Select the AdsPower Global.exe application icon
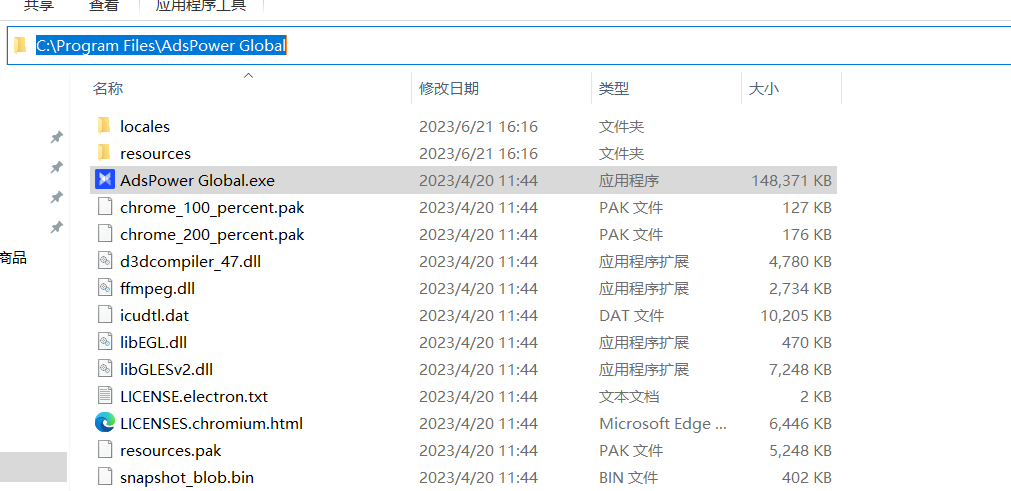 104,180
